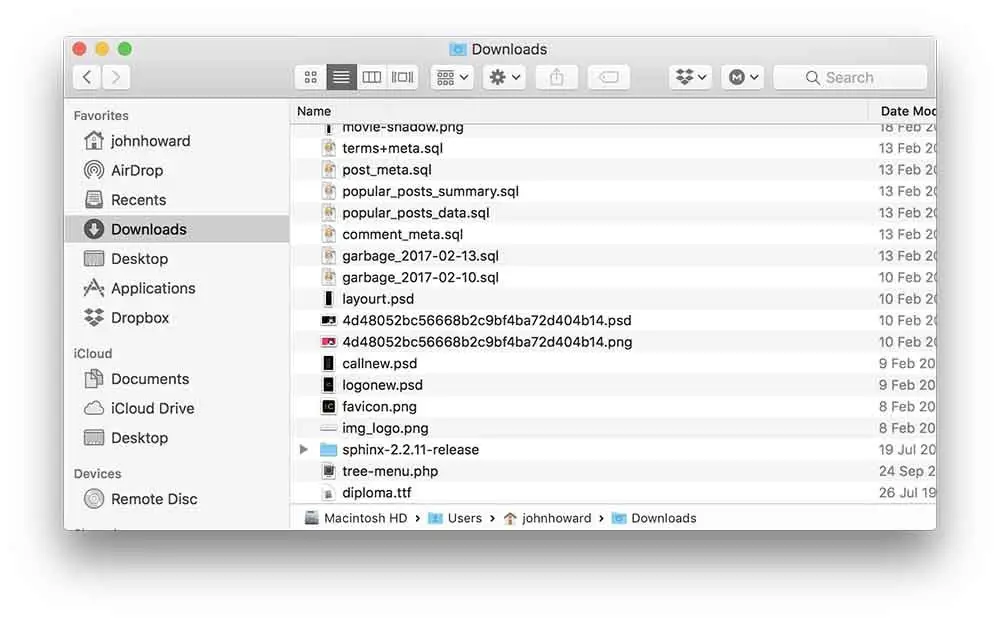1000x621 pixels.
Task: Click the Edit Tags toolbar button
Action: click(x=609, y=77)
